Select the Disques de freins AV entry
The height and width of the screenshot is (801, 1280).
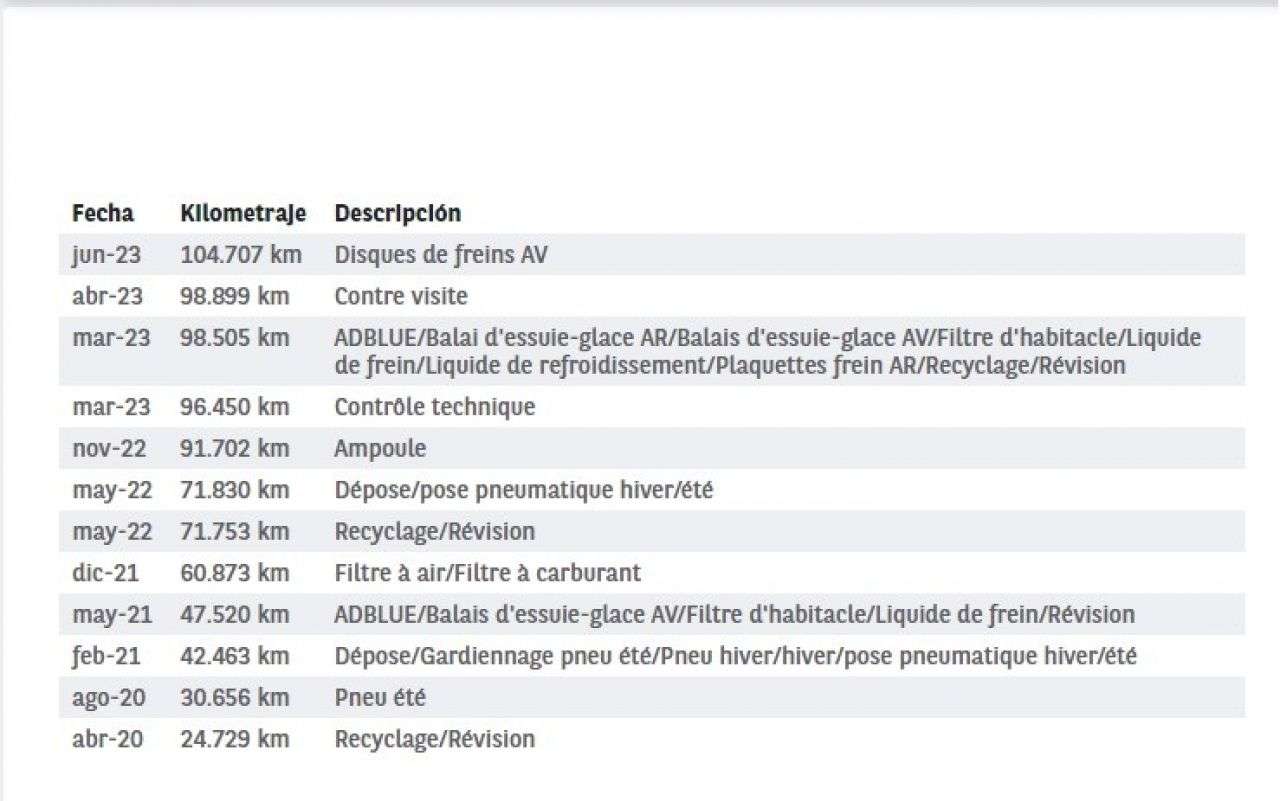(x=441, y=255)
